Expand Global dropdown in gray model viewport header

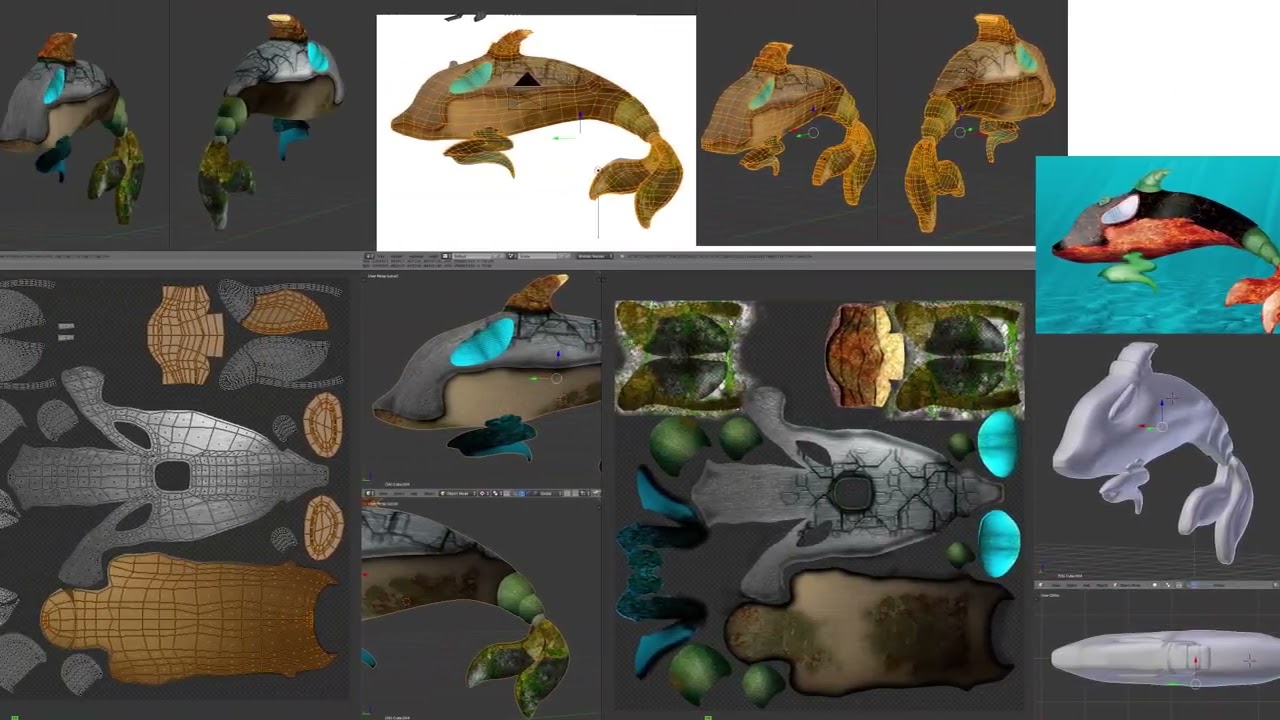tap(1220, 585)
